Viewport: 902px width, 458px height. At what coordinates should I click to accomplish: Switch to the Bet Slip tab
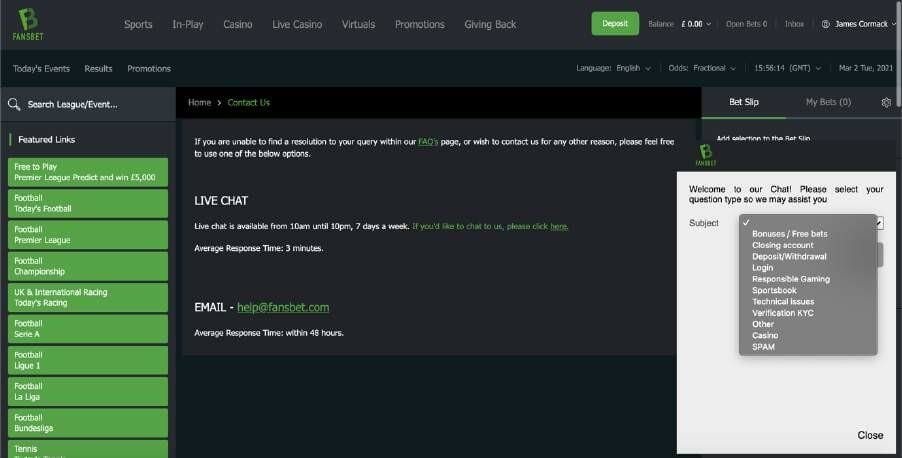[744, 102]
